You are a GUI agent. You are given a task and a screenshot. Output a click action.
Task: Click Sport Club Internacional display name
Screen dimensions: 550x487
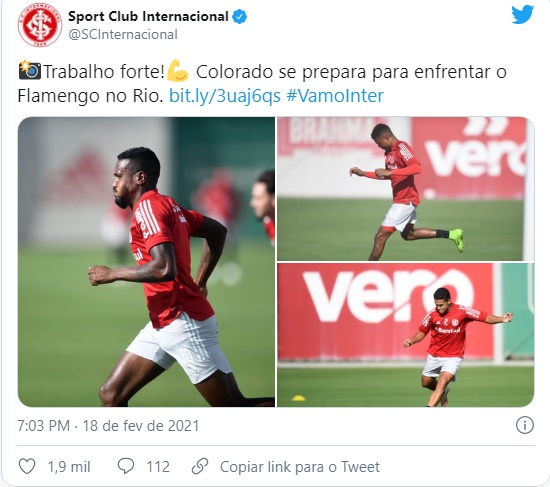(148, 16)
